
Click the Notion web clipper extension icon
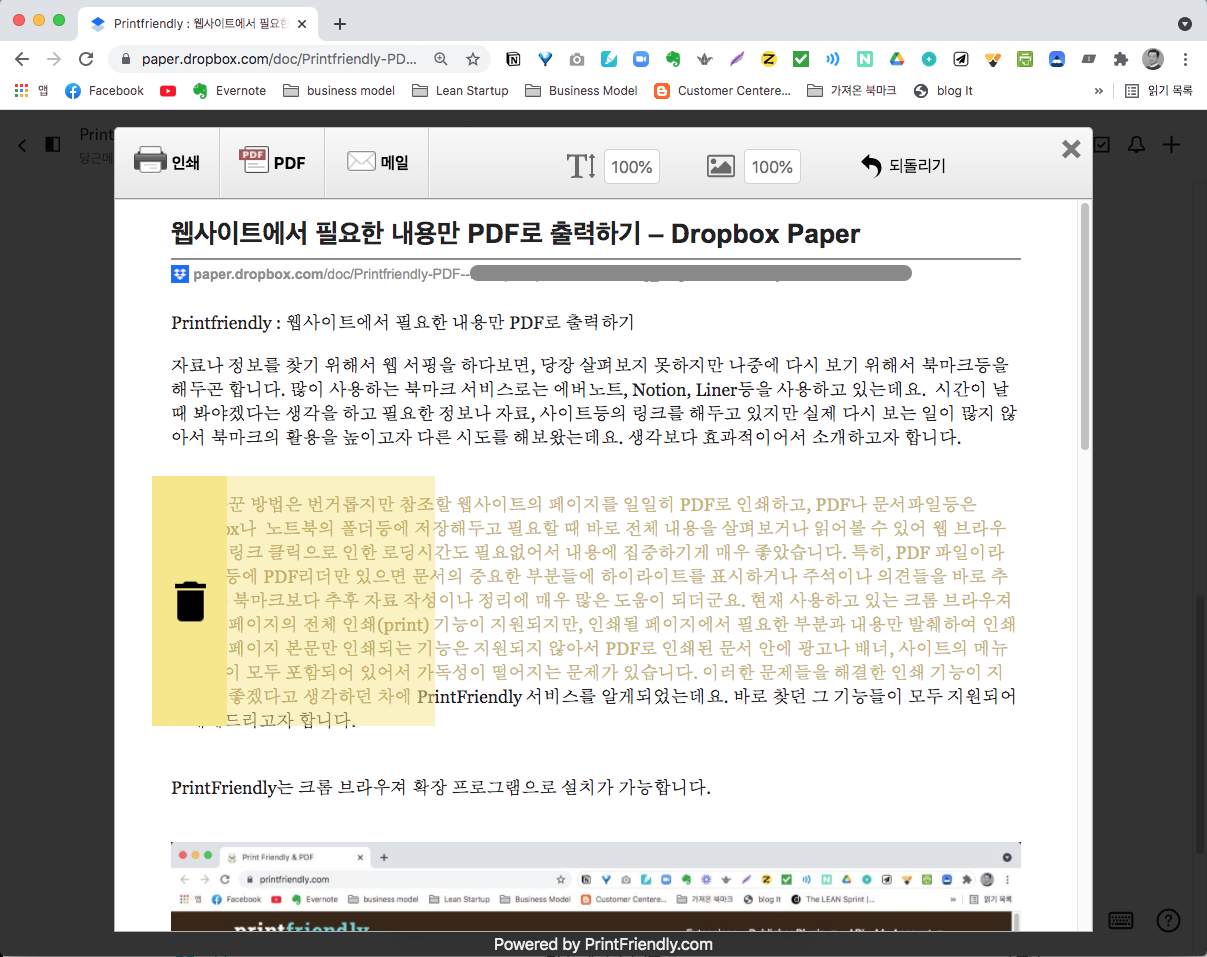tap(513, 59)
